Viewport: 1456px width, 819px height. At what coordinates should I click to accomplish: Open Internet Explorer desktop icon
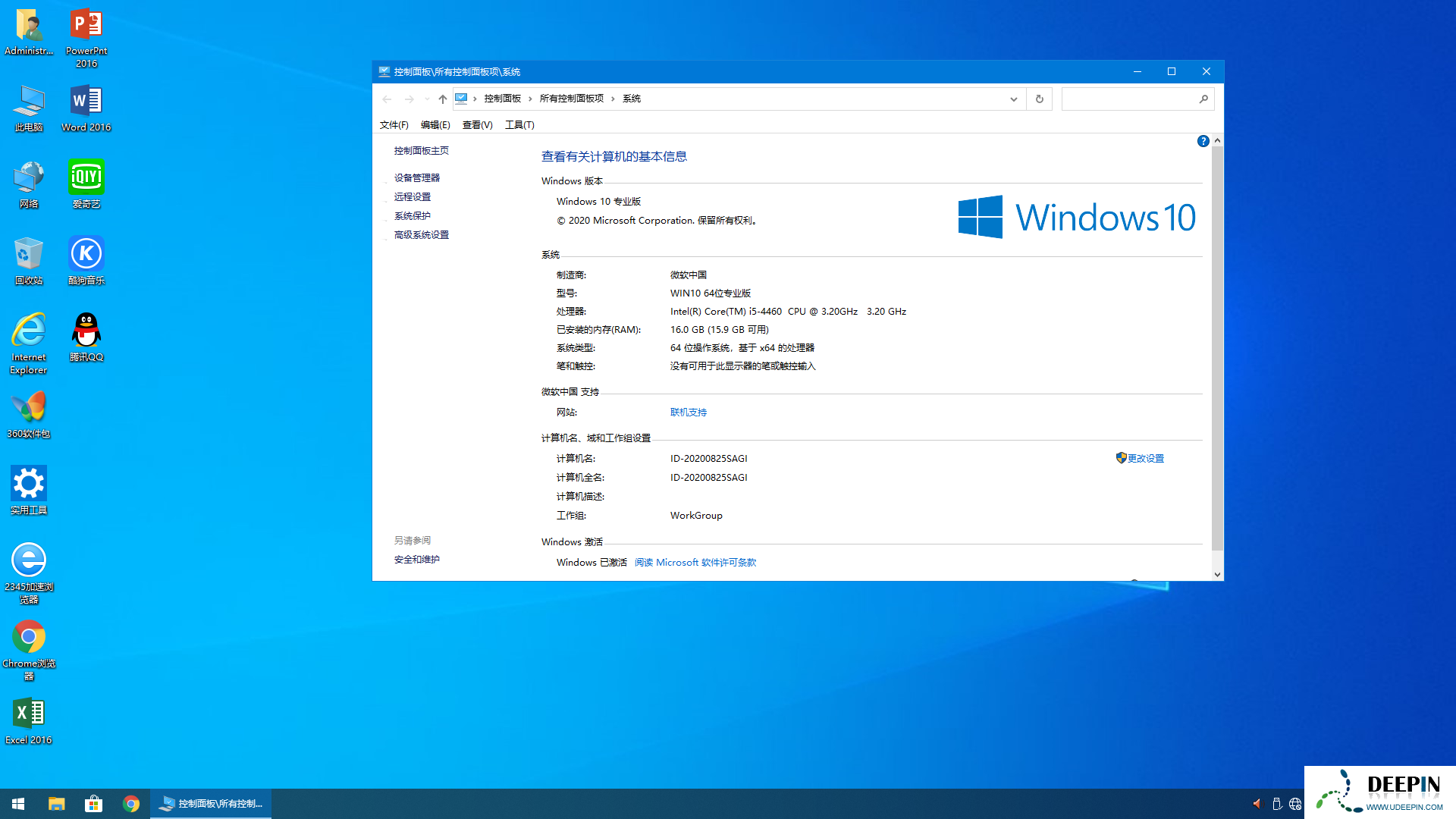(x=29, y=344)
